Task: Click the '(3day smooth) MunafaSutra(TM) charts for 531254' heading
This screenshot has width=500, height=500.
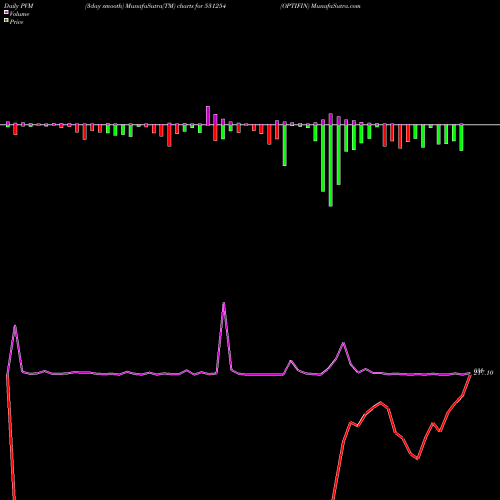Action: point(156,6)
